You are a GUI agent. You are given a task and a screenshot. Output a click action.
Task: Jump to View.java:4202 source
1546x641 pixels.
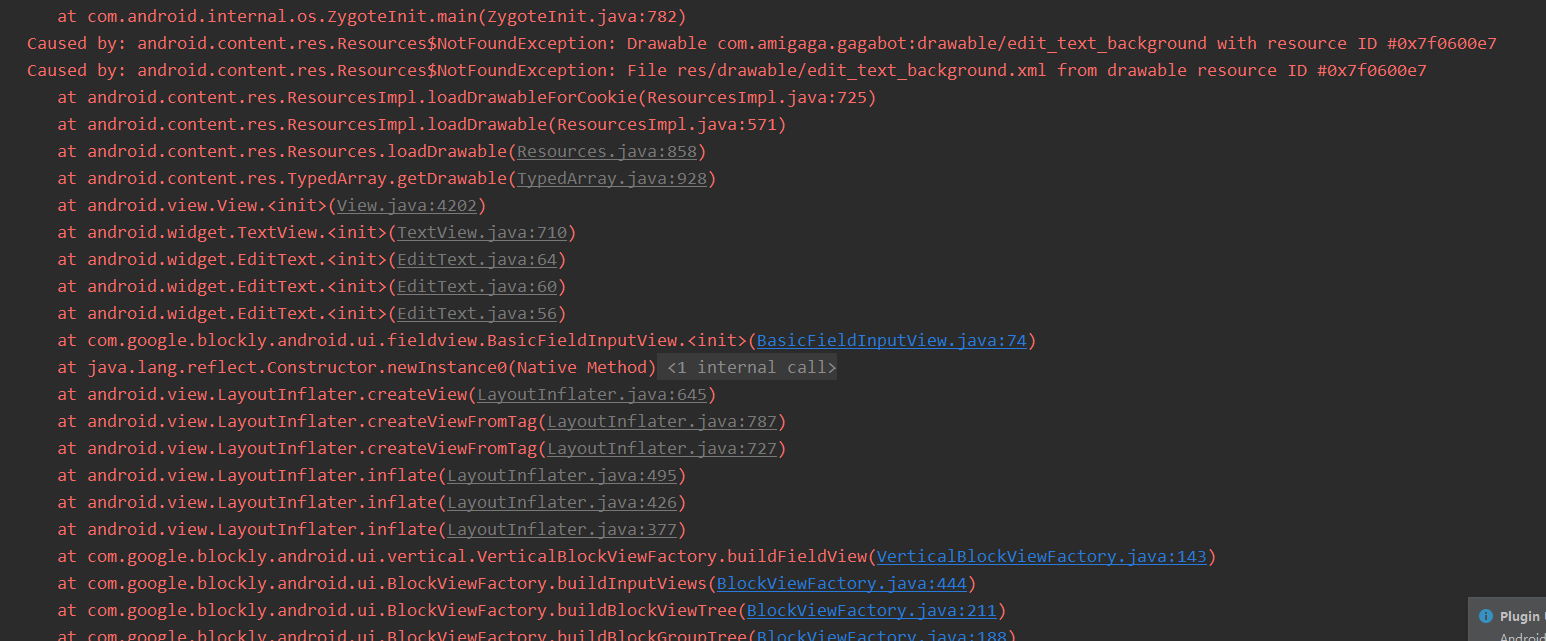point(407,206)
